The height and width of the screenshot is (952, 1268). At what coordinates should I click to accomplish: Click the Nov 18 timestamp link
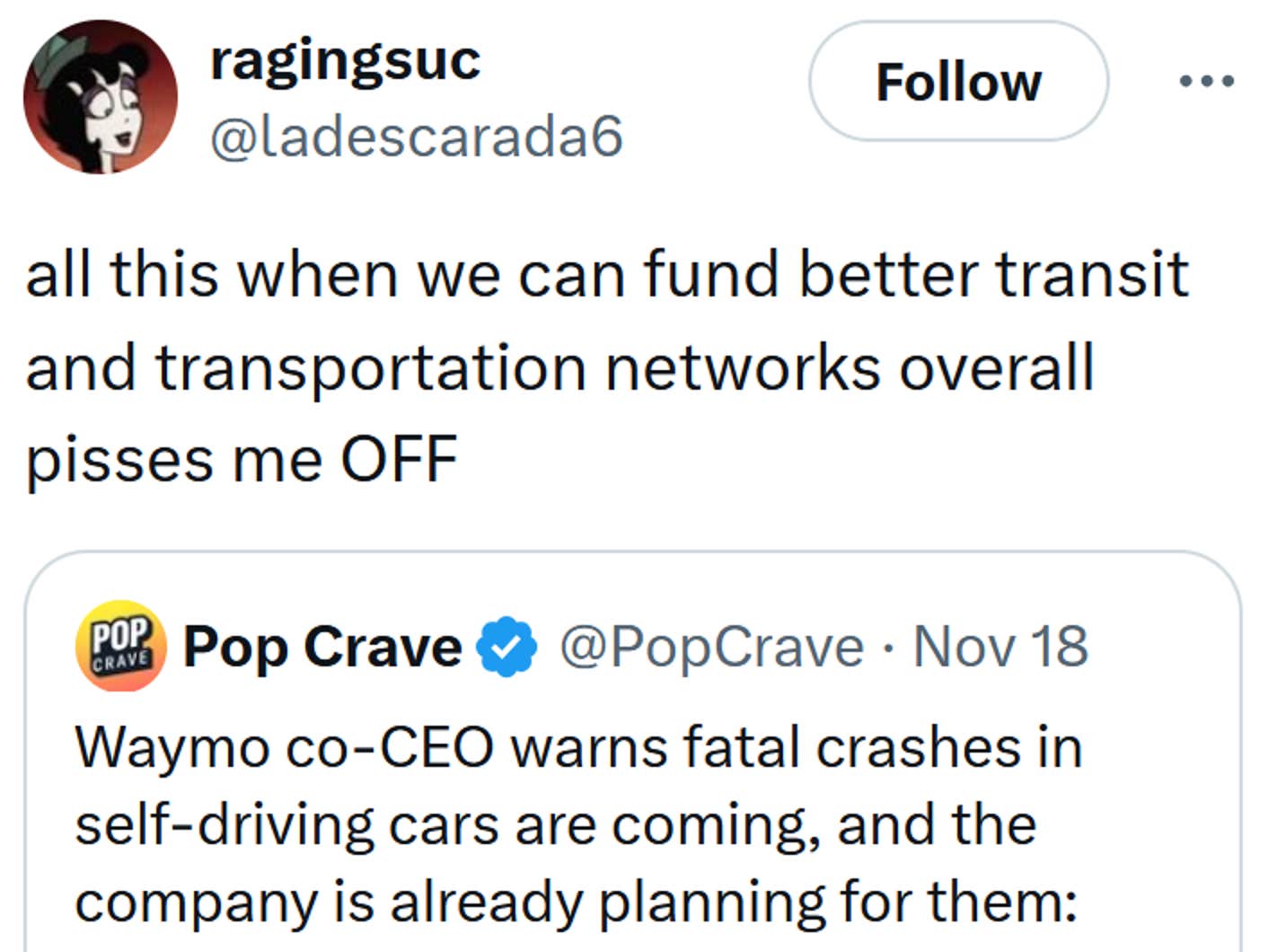999,645
